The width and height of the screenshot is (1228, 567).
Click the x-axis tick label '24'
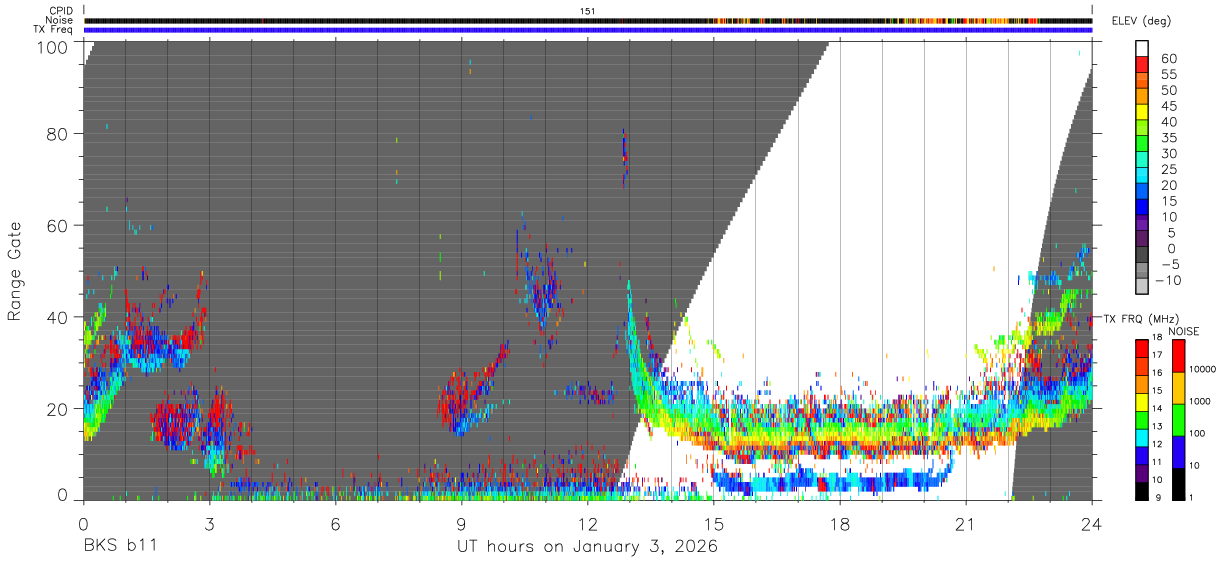(x=1092, y=523)
